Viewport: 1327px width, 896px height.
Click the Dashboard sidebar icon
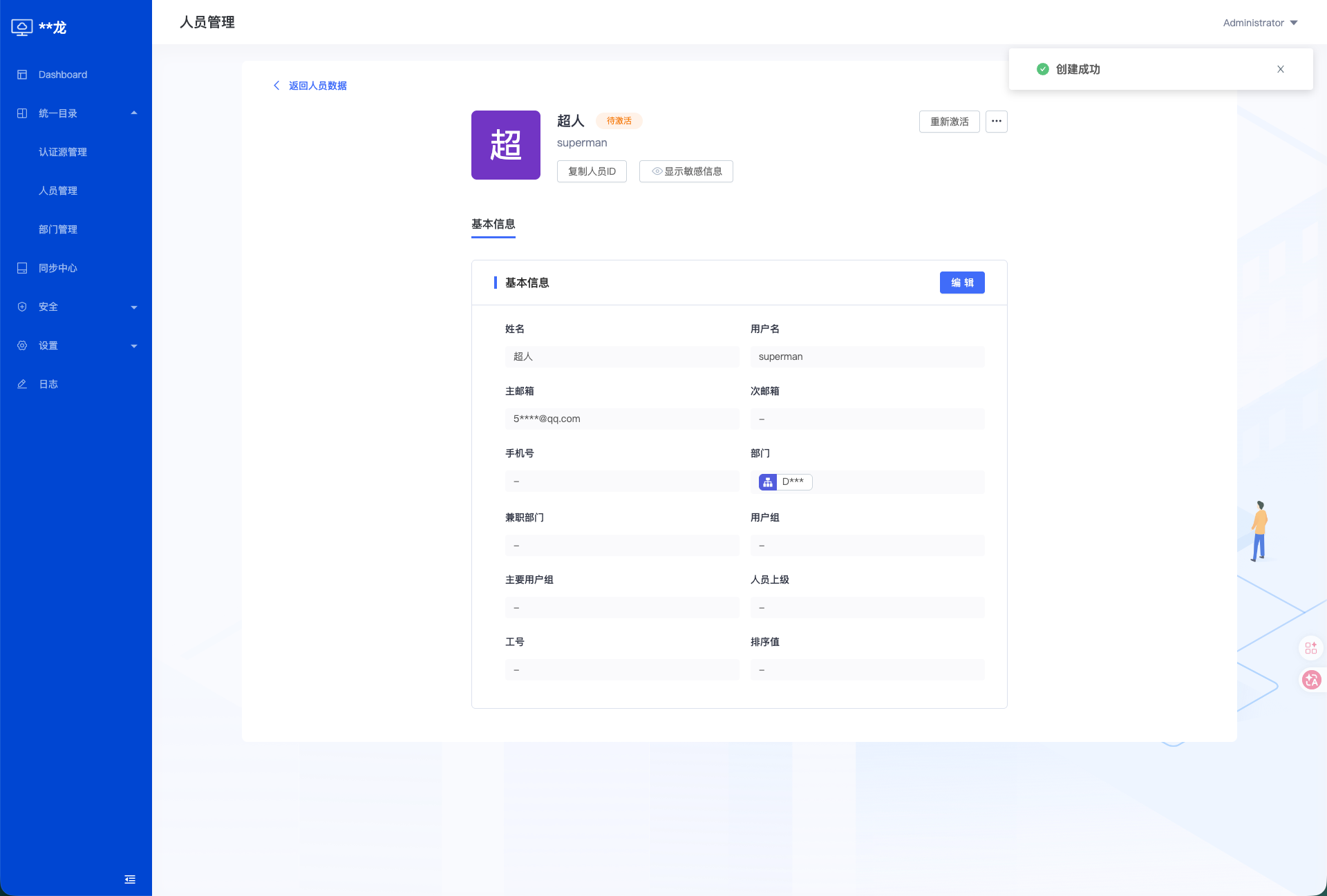click(22, 75)
